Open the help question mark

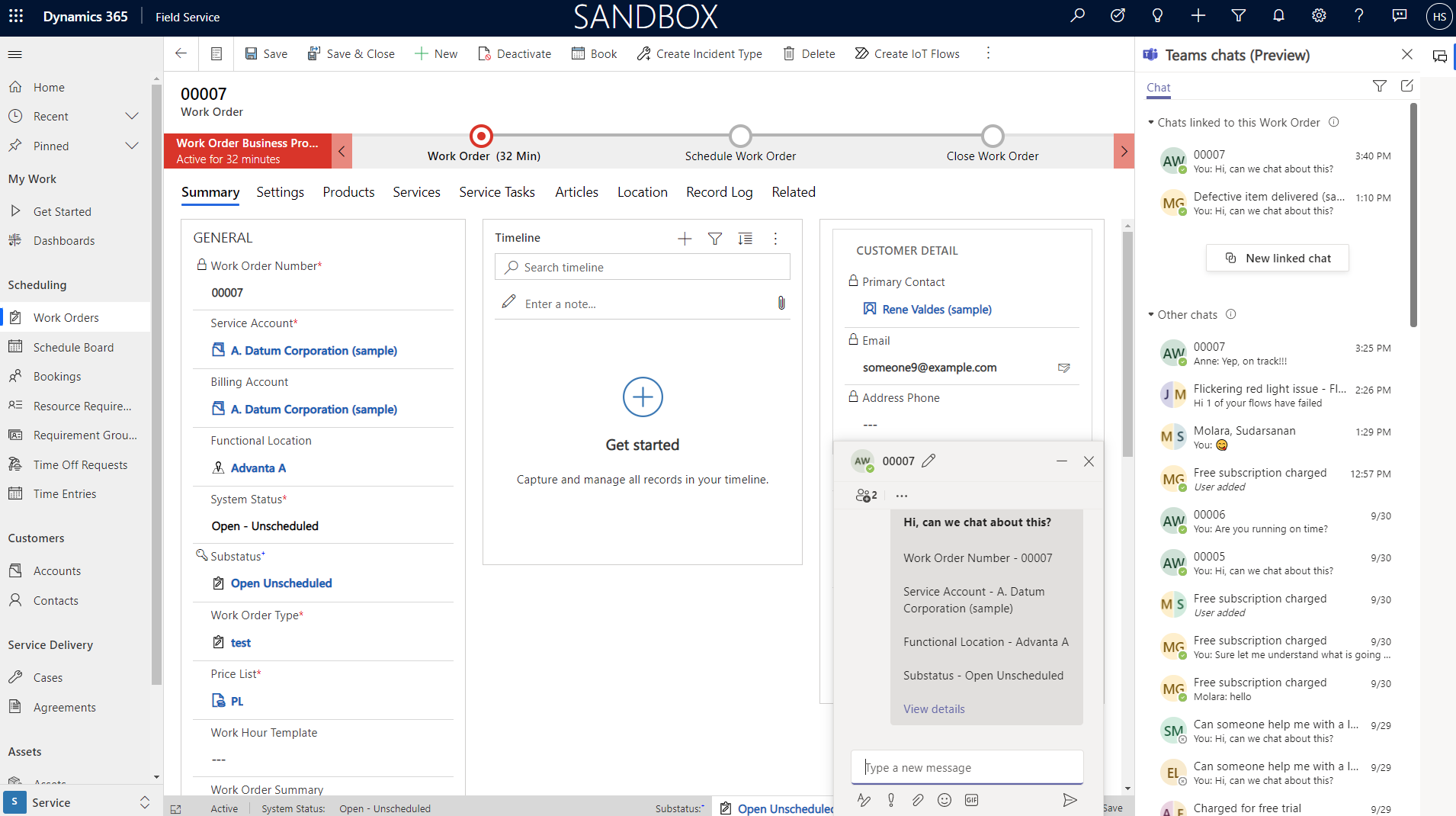(x=1359, y=16)
